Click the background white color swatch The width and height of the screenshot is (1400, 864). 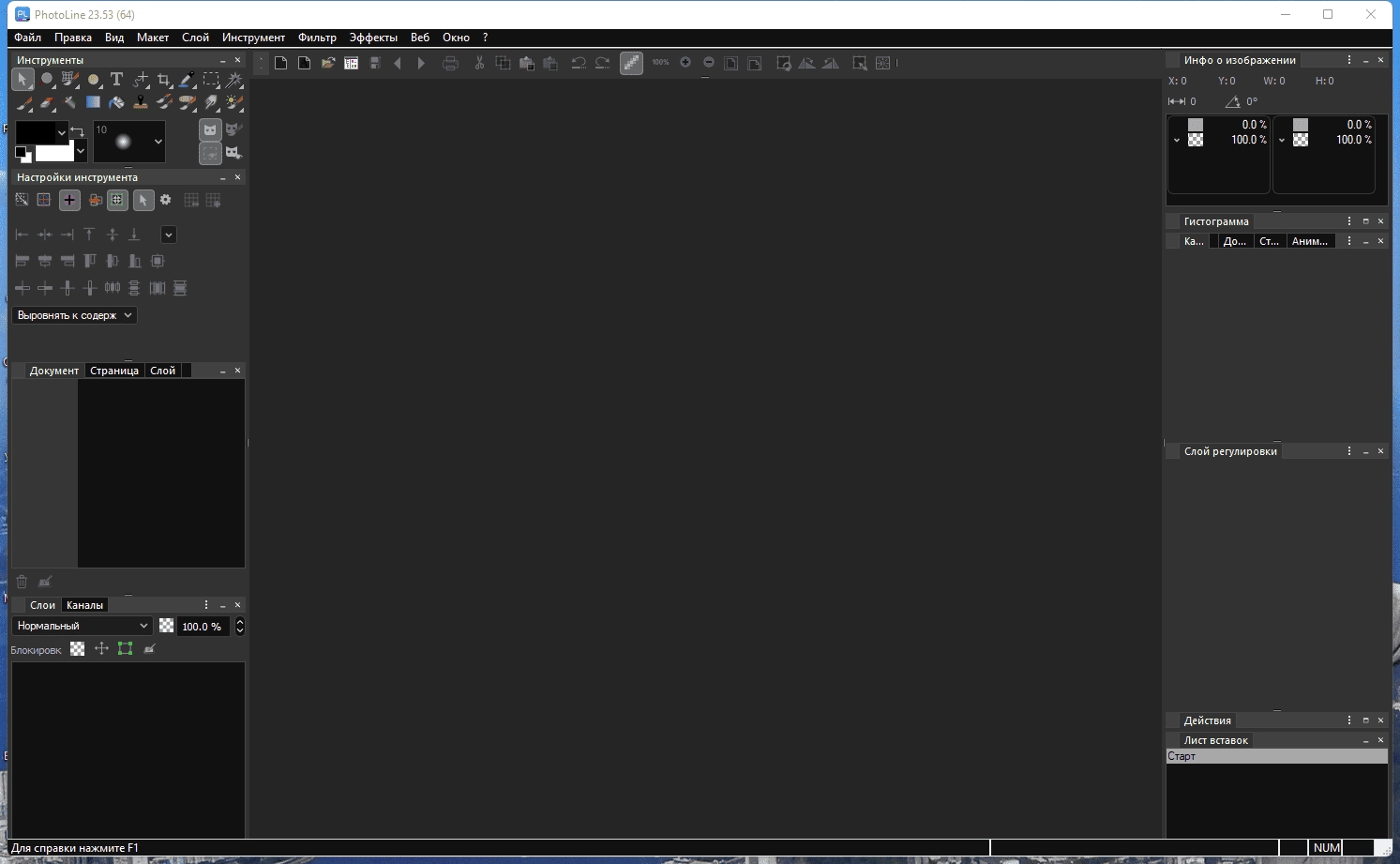(x=54, y=153)
